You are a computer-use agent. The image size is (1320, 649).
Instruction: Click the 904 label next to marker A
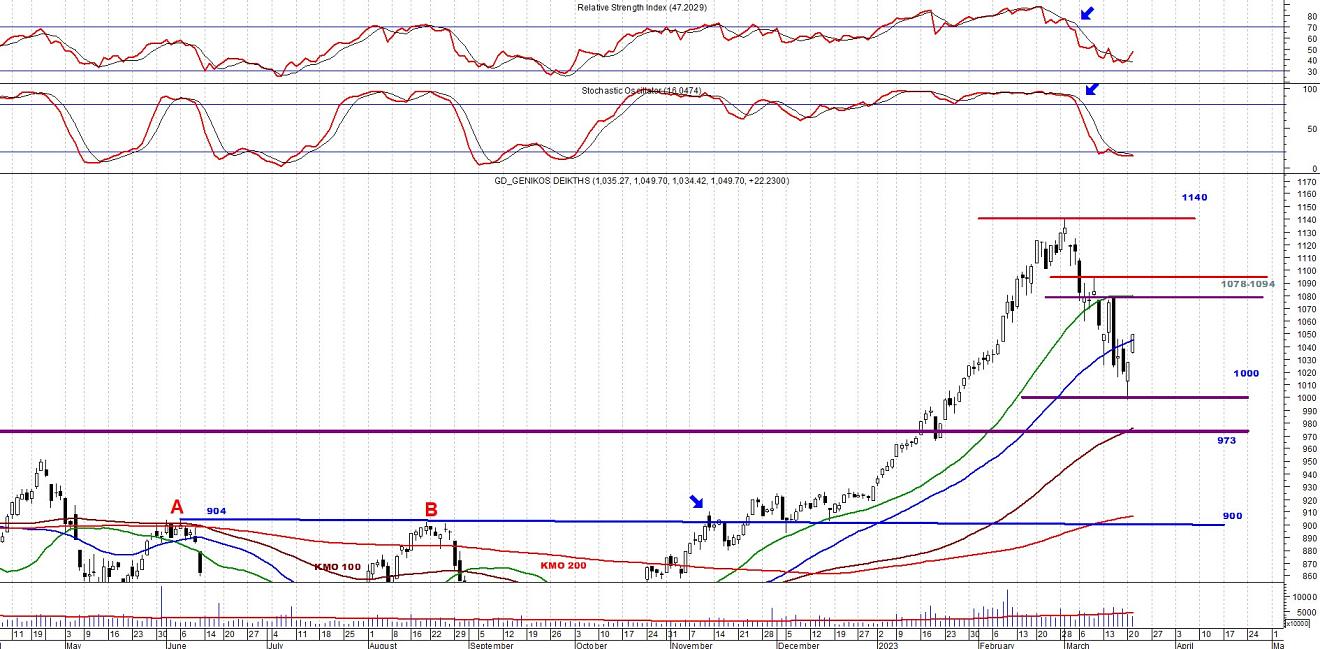pyautogui.click(x=217, y=511)
